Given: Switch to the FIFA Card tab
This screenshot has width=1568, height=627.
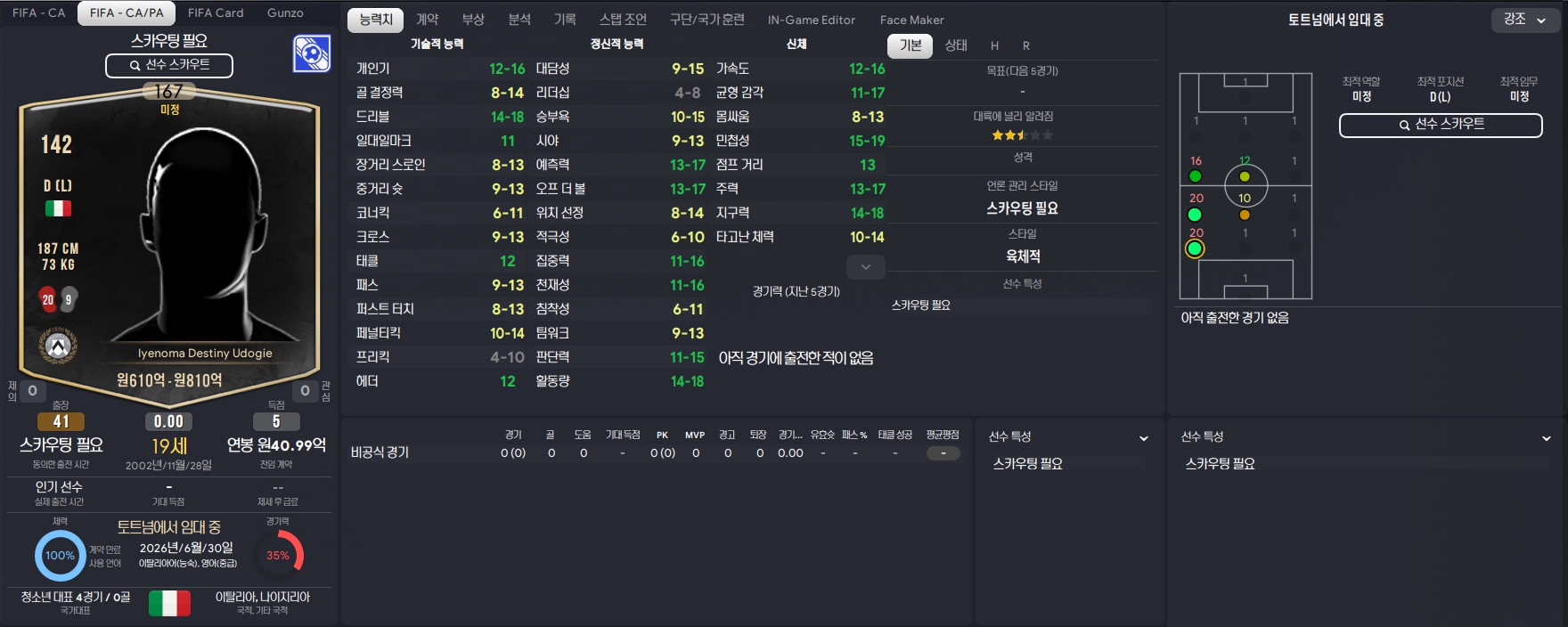Looking at the screenshot, I should pyautogui.click(x=216, y=12).
